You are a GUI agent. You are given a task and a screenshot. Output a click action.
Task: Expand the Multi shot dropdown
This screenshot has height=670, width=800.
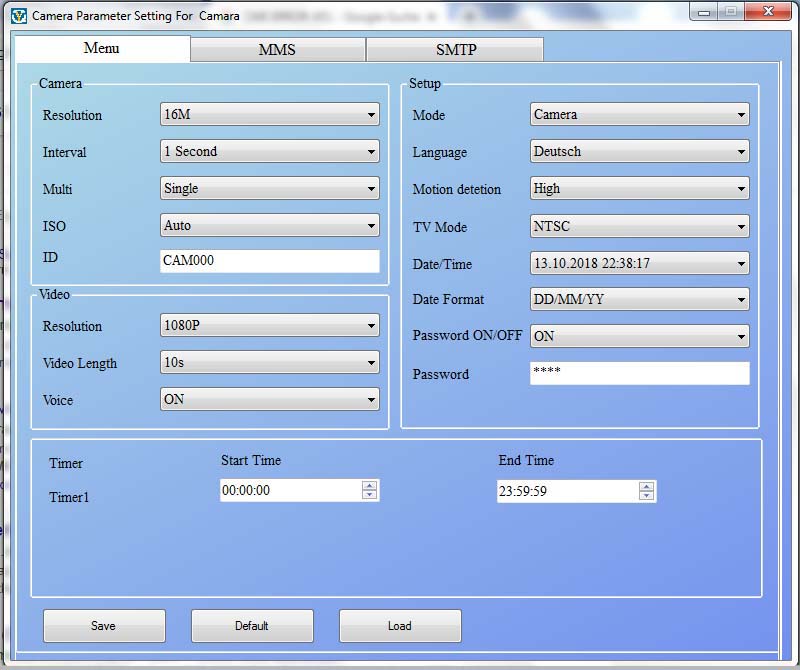(270, 189)
